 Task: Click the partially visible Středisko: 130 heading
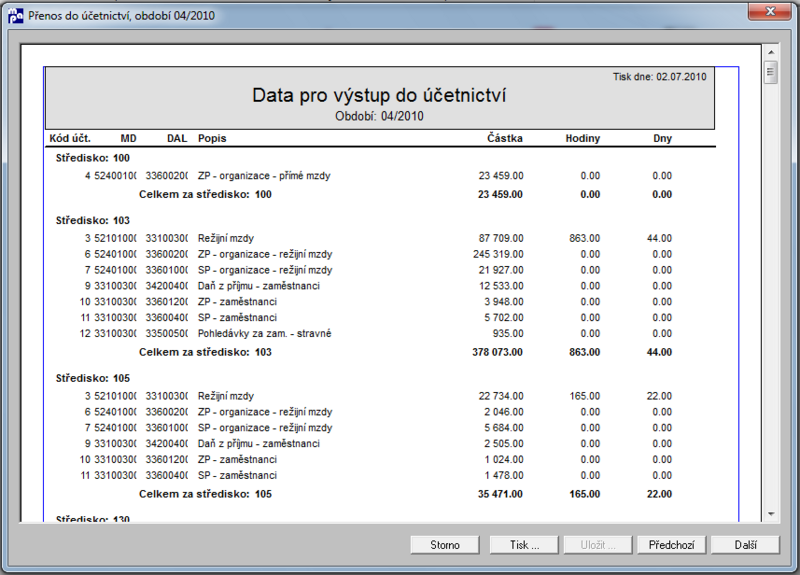pyautogui.click(x=92, y=518)
